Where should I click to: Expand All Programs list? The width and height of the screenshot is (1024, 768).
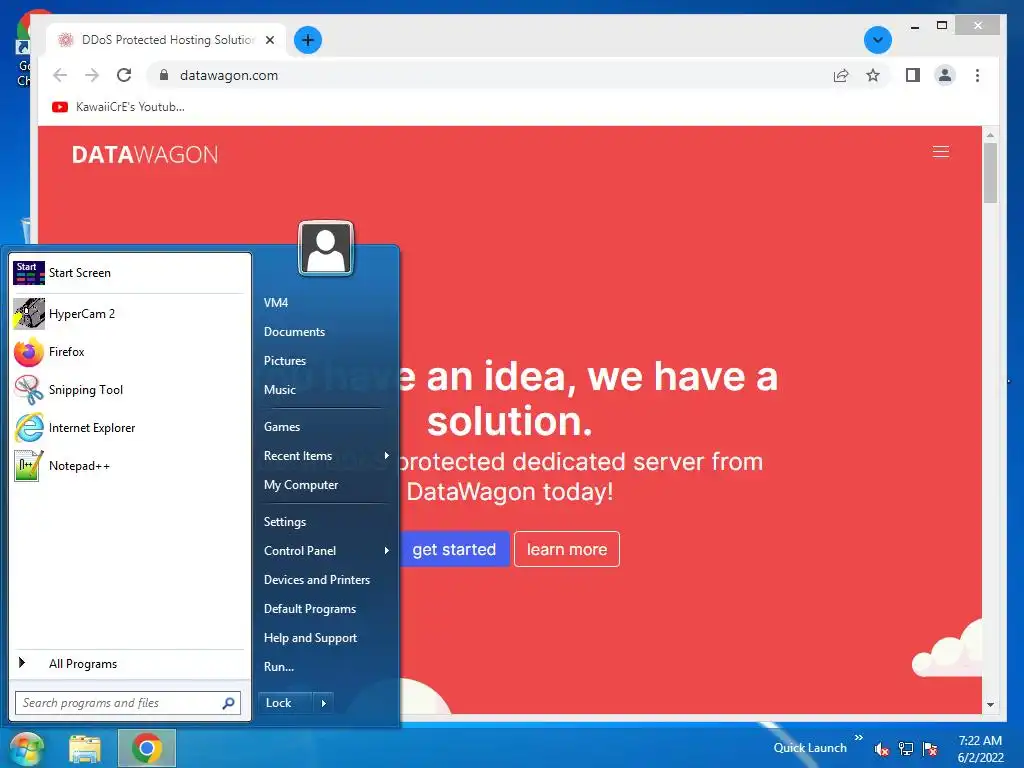coord(129,664)
